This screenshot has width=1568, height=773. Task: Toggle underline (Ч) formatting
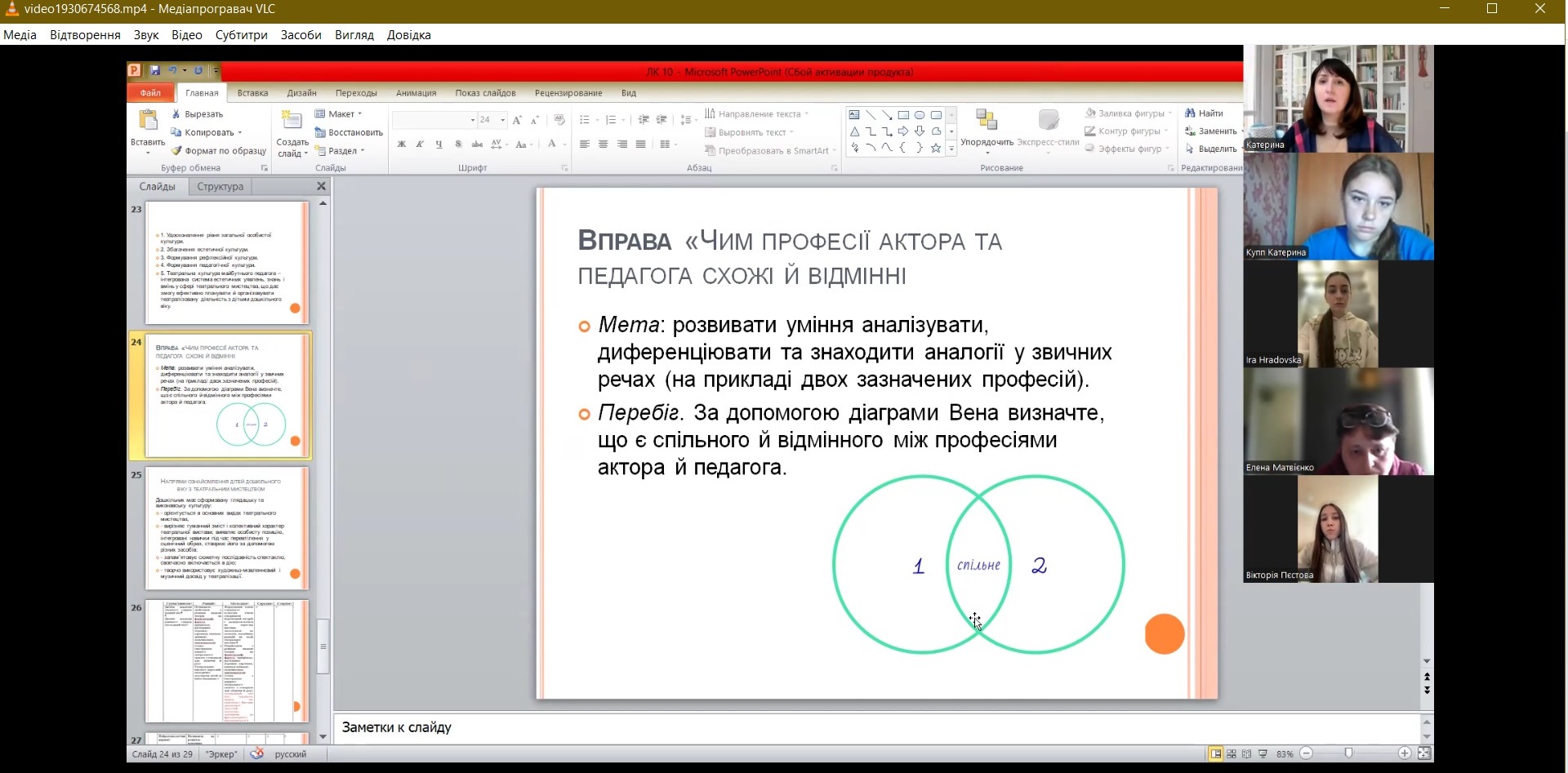click(x=439, y=144)
